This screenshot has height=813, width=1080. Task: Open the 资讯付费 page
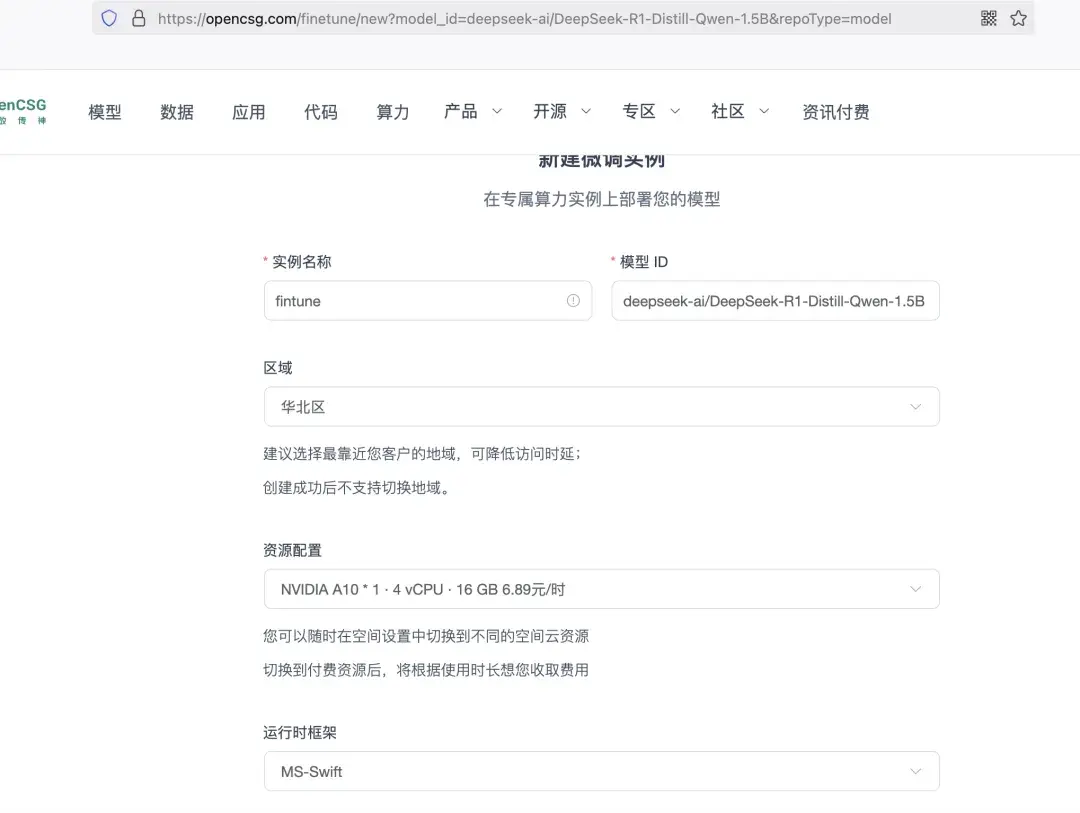click(x=836, y=112)
